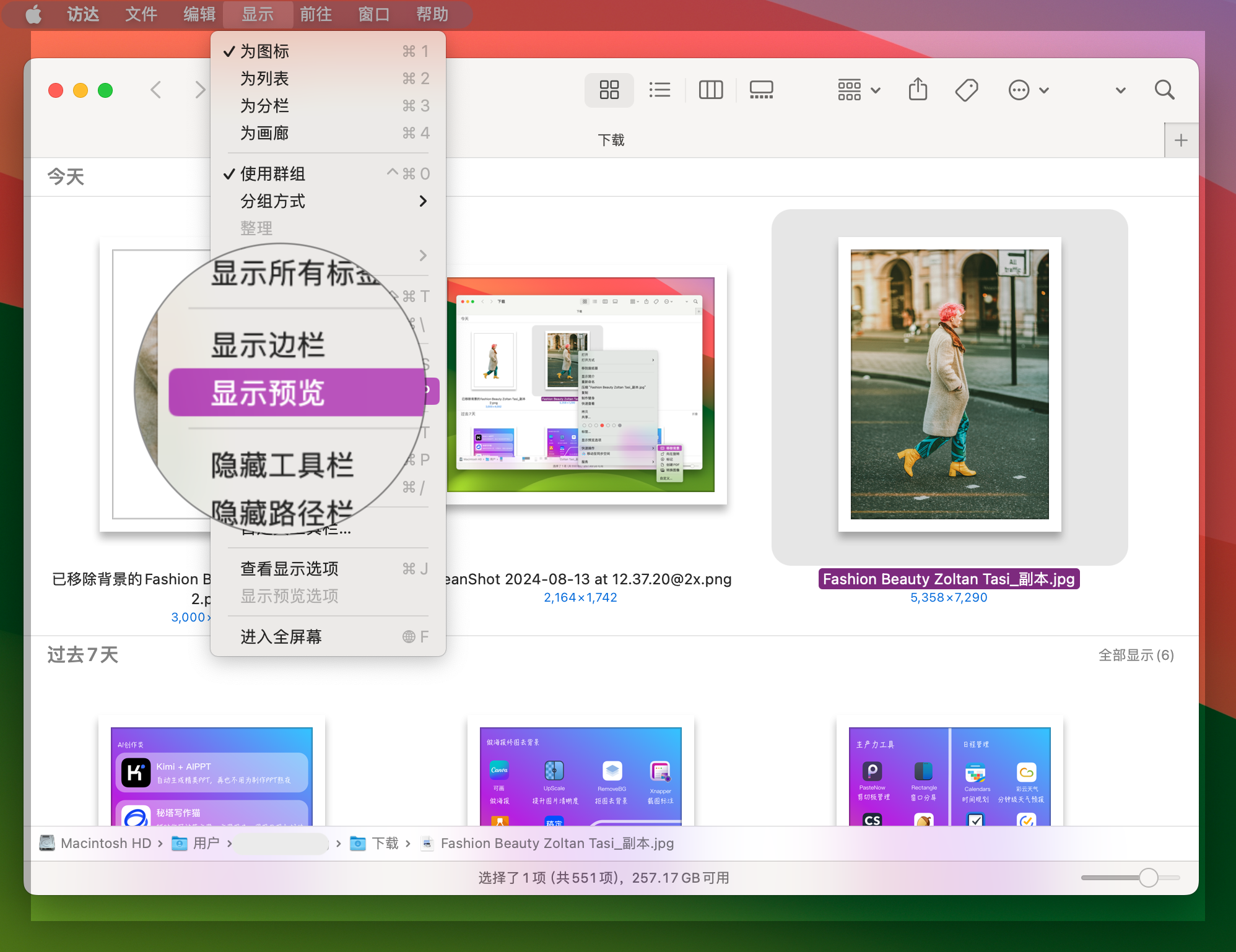Switch to column view in the toolbar
Screen dimensions: 1236x952
710,90
